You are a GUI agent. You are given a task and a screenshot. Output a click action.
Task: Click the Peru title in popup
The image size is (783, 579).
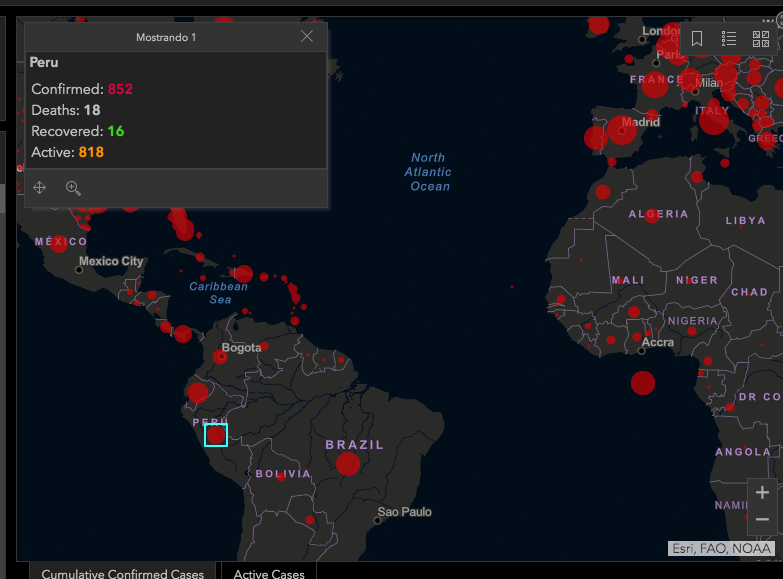coord(44,62)
